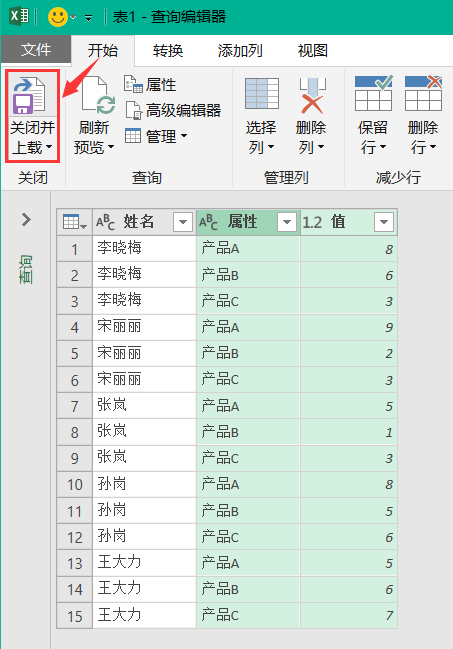Open query 属性 properties
The width and height of the screenshot is (453, 649).
[150, 84]
